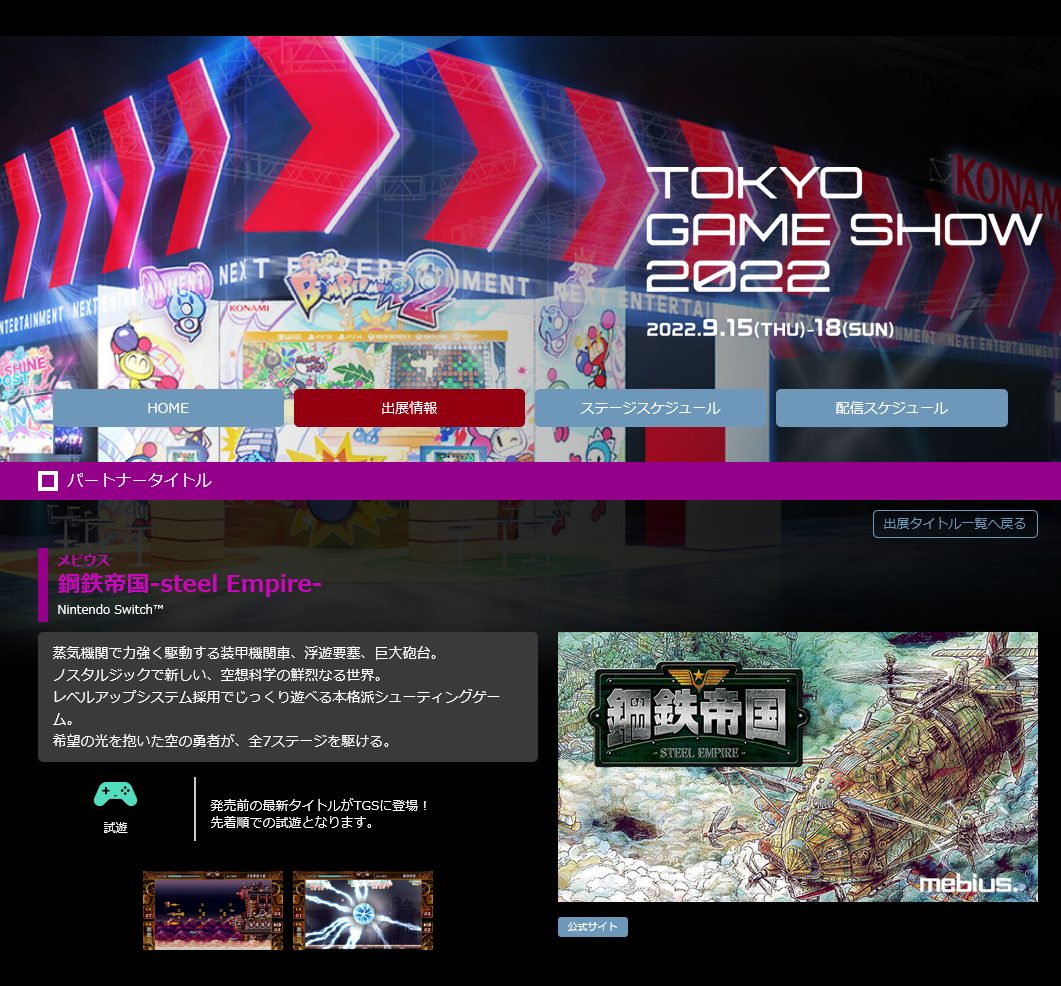Open the 公式サイト link button

point(593,926)
